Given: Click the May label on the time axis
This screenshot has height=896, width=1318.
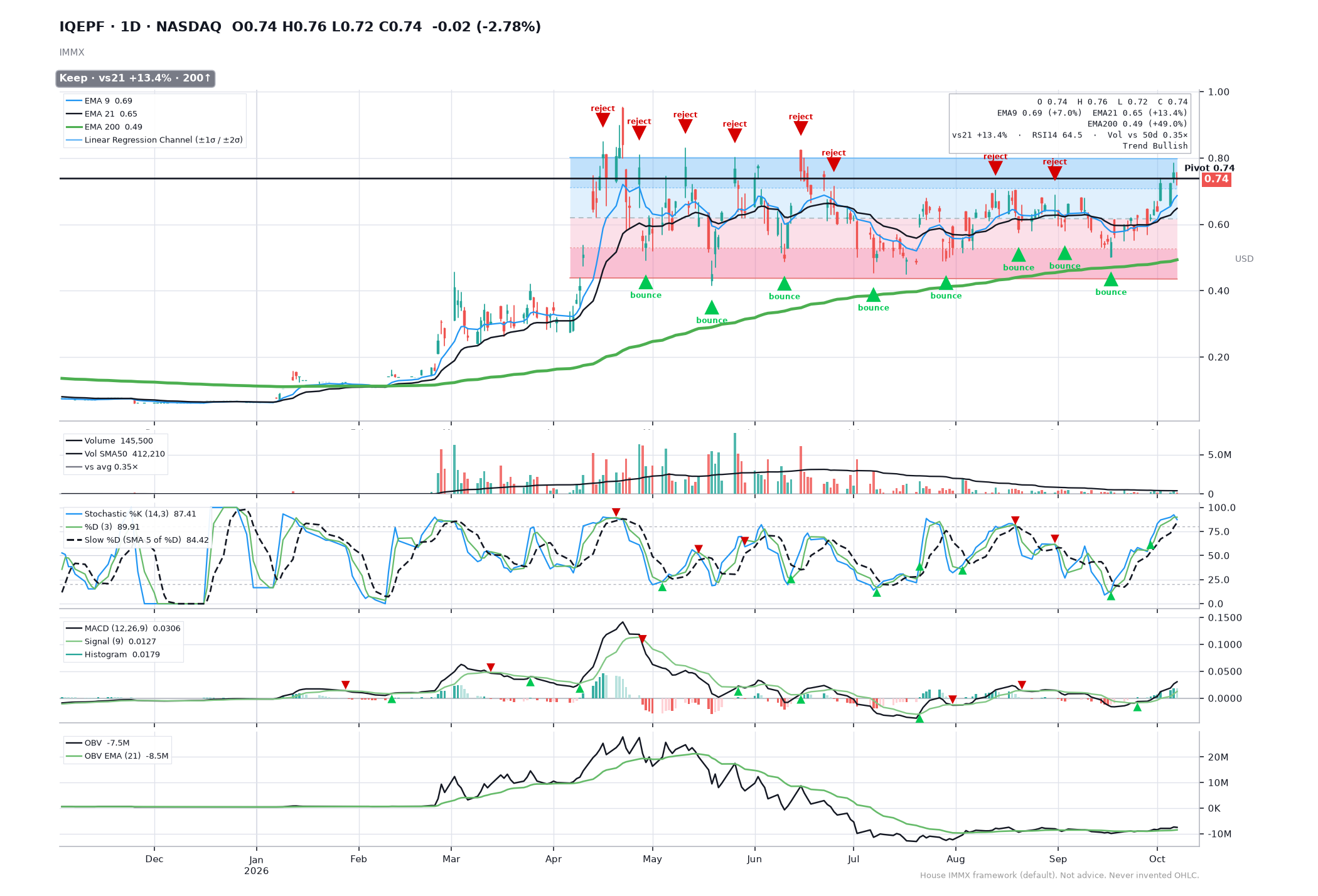Looking at the screenshot, I should pyautogui.click(x=652, y=859).
